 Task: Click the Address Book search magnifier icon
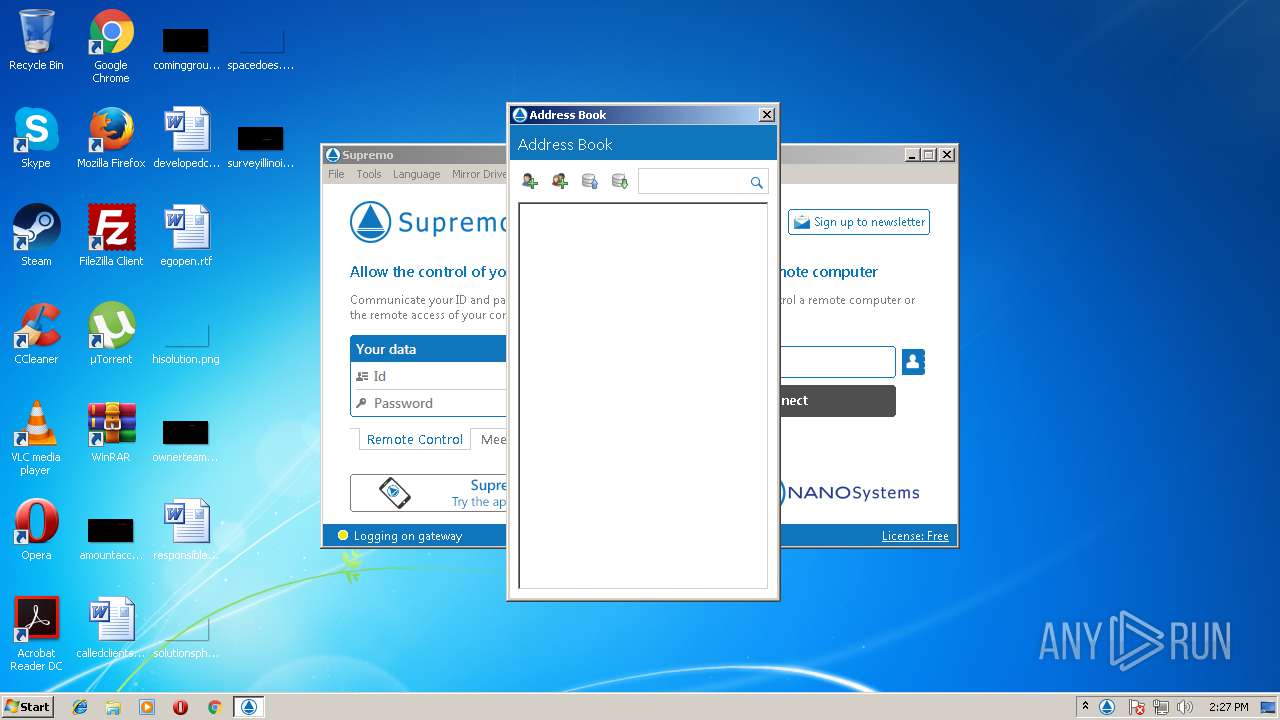coord(757,182)
